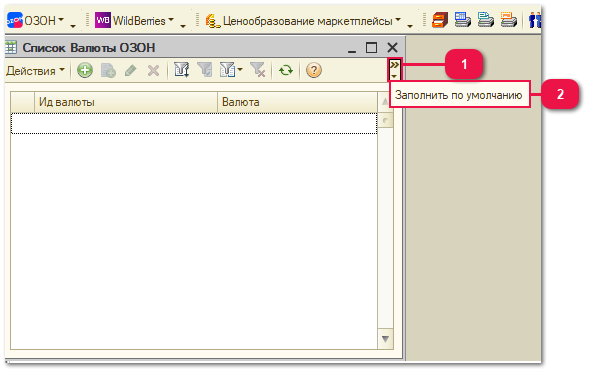
Task: Click the disable filter icon
Action: [258, 70]
